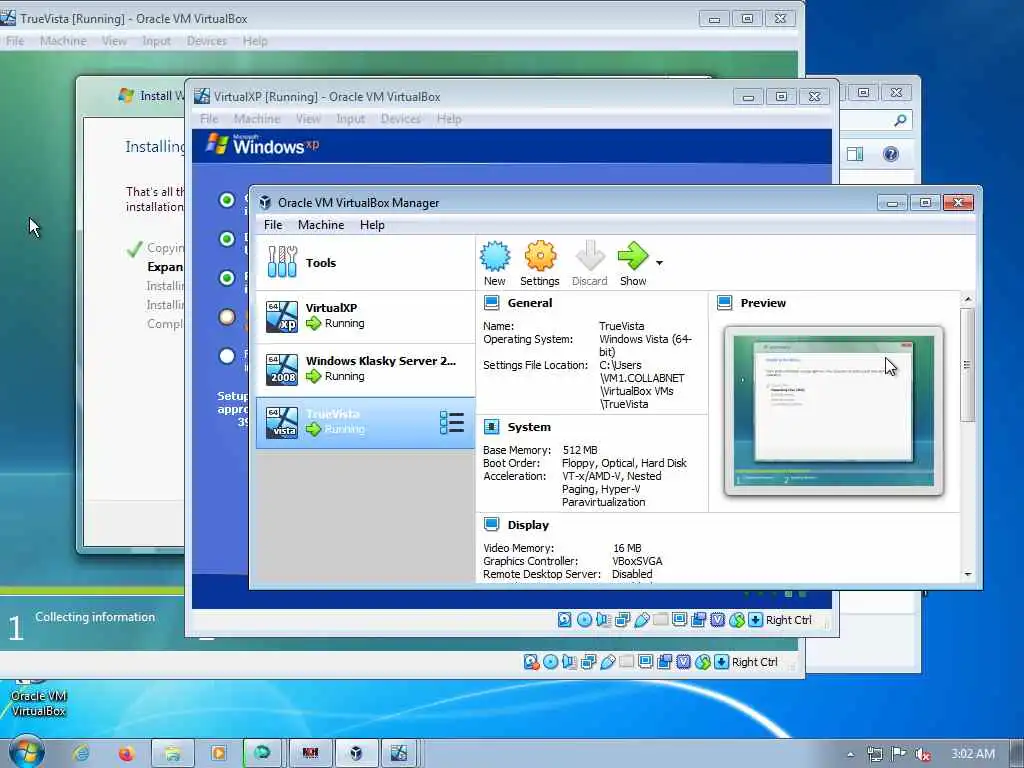Click CPU virtualization V icon in TrueVista window

click(x=683, y=662)
